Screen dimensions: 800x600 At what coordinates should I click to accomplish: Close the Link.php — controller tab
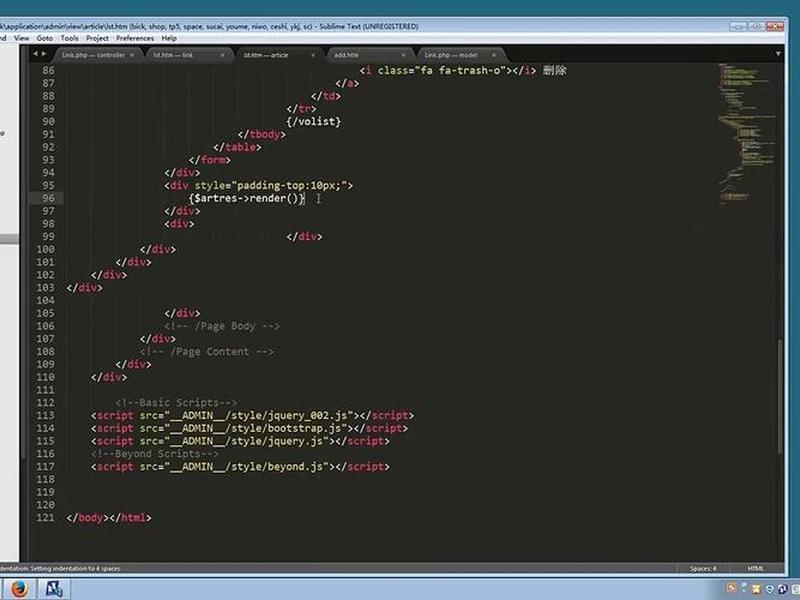point(132,55)
